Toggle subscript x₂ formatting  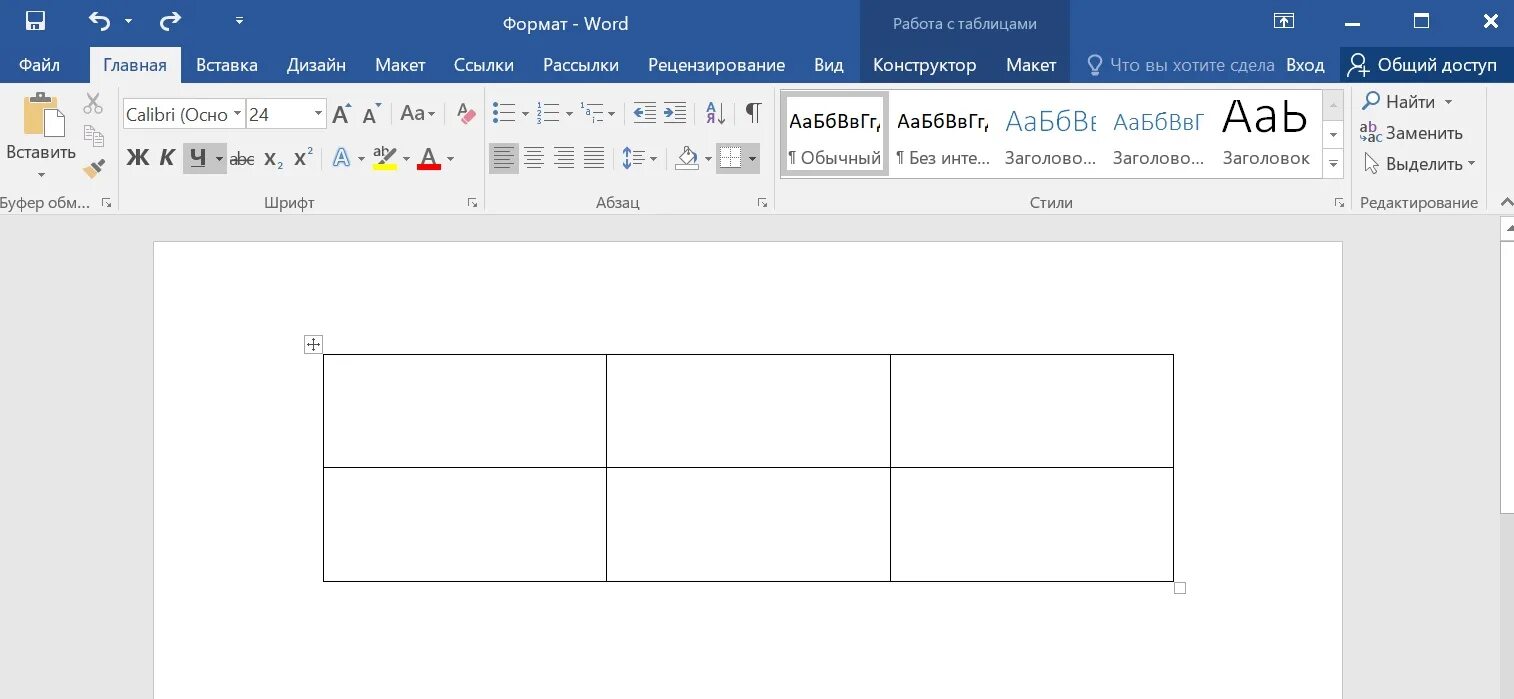[273, 158]
